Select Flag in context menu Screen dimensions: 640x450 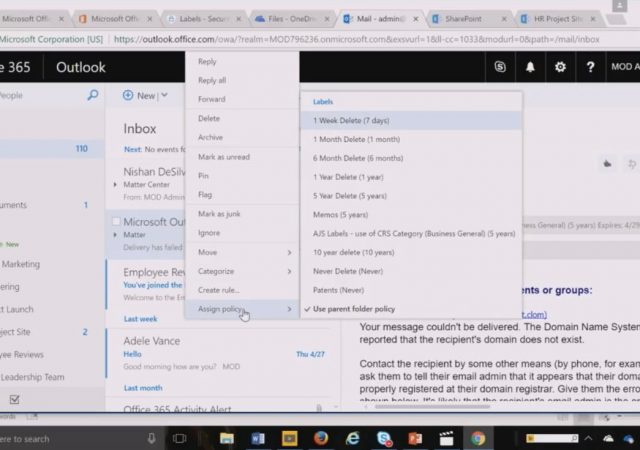click(x=242, y=194)
